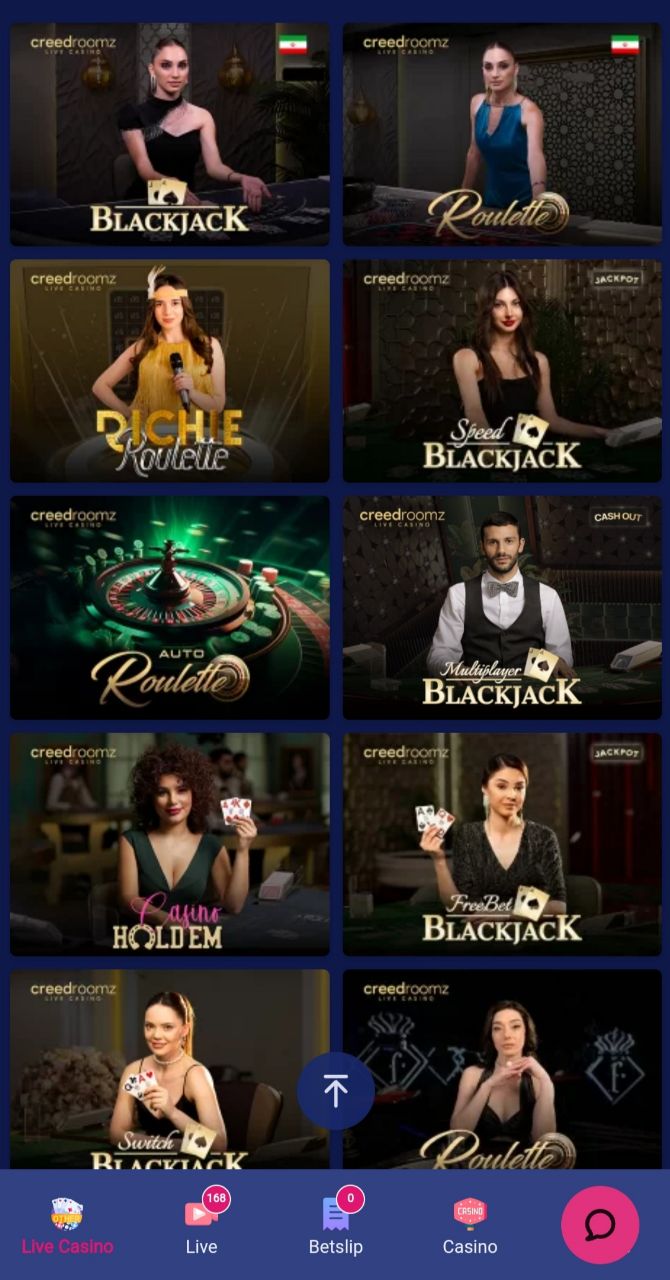Screen dimensions: 670x1280
Task: Select the Live Casino cards icon
Action: [67, 1213]
